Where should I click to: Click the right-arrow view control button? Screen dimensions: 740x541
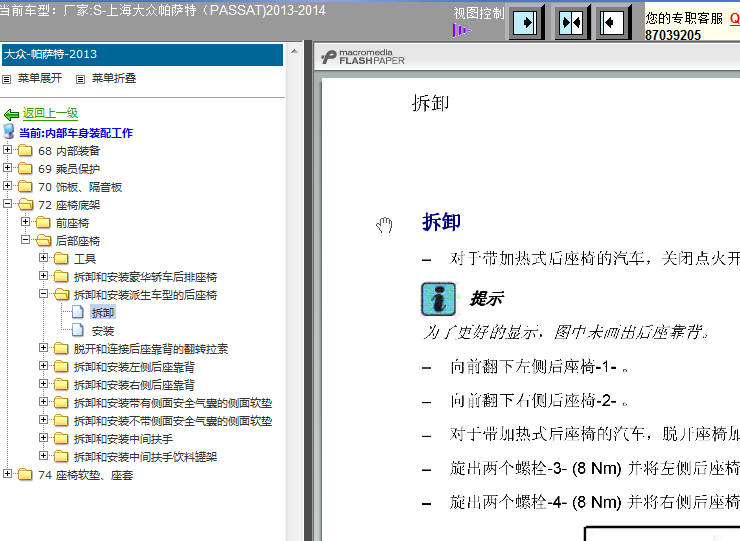tap(525, 22)
